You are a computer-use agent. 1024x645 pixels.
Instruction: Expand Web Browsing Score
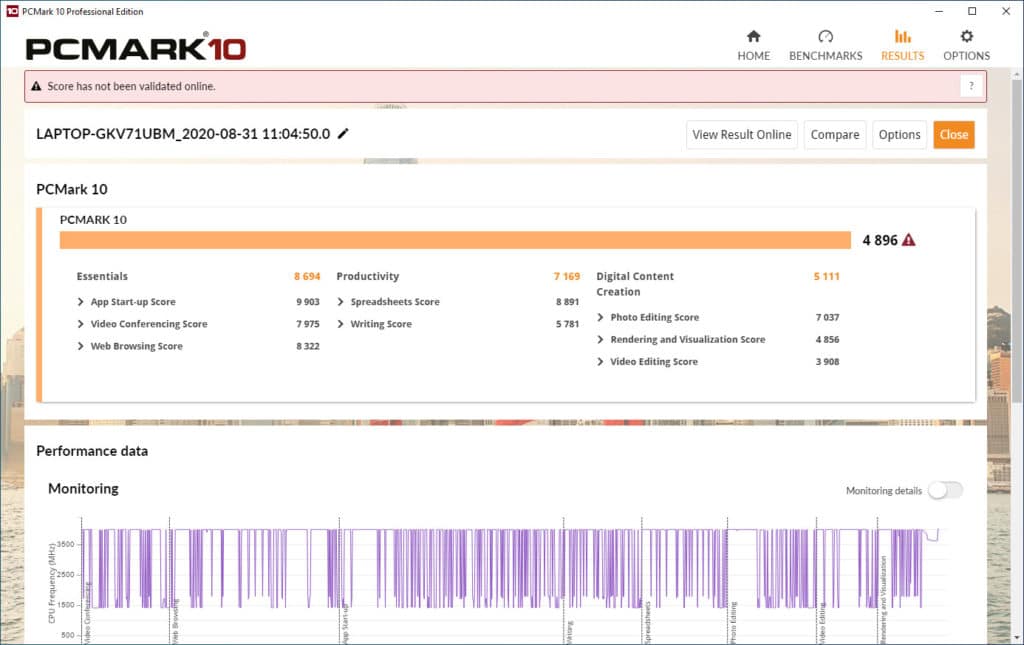[x=80, y=346]
